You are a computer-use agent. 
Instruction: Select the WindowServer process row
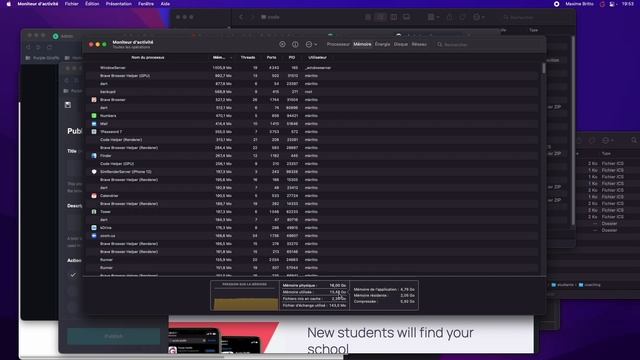coord(312,68)
